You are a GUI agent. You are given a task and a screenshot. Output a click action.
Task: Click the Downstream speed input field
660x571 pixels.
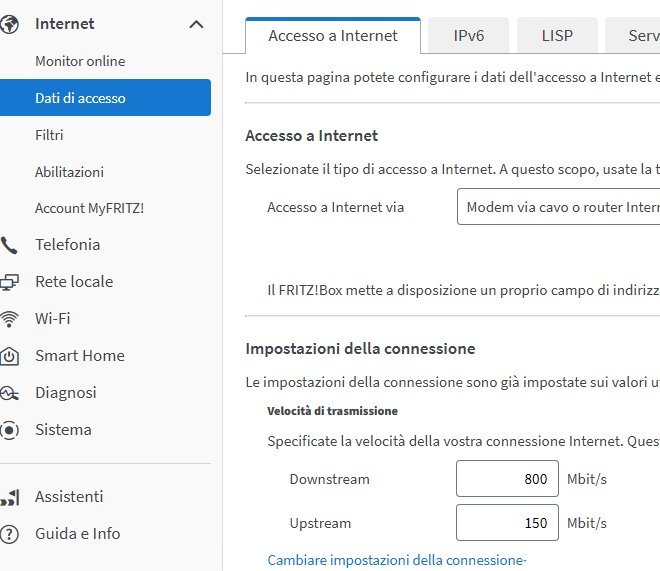[507, 479]
